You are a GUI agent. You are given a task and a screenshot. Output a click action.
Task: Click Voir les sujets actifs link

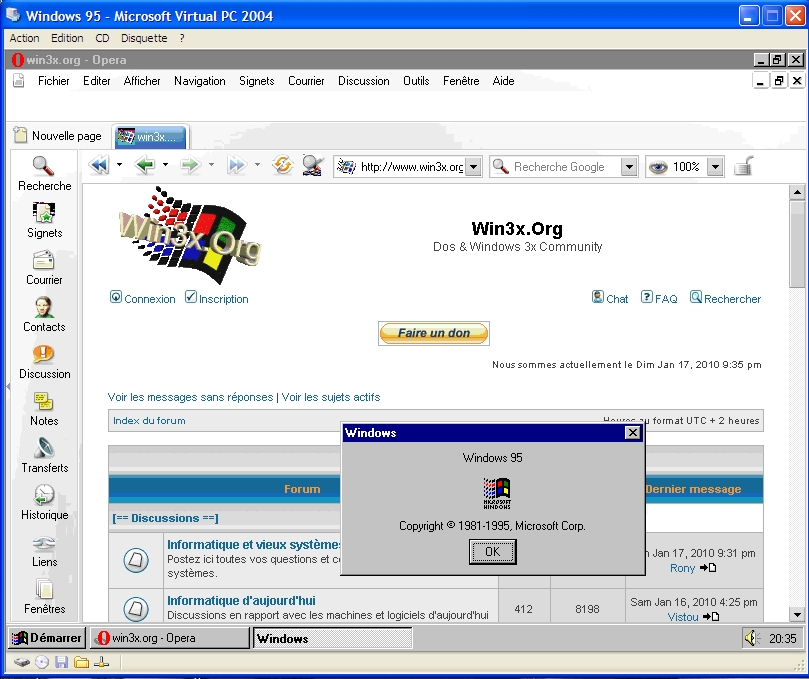pos(331,397)
